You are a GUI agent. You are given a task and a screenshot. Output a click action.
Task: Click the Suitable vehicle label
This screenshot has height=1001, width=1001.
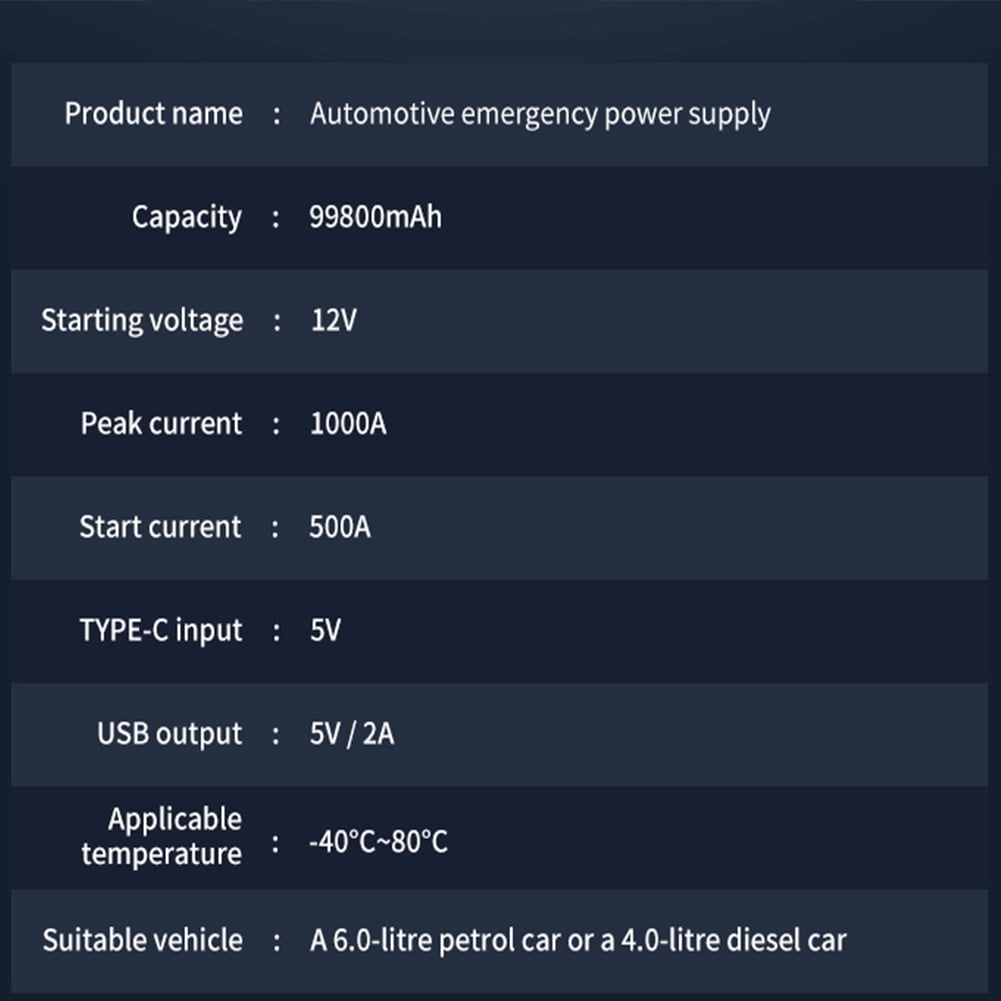[x=142, y=940]
